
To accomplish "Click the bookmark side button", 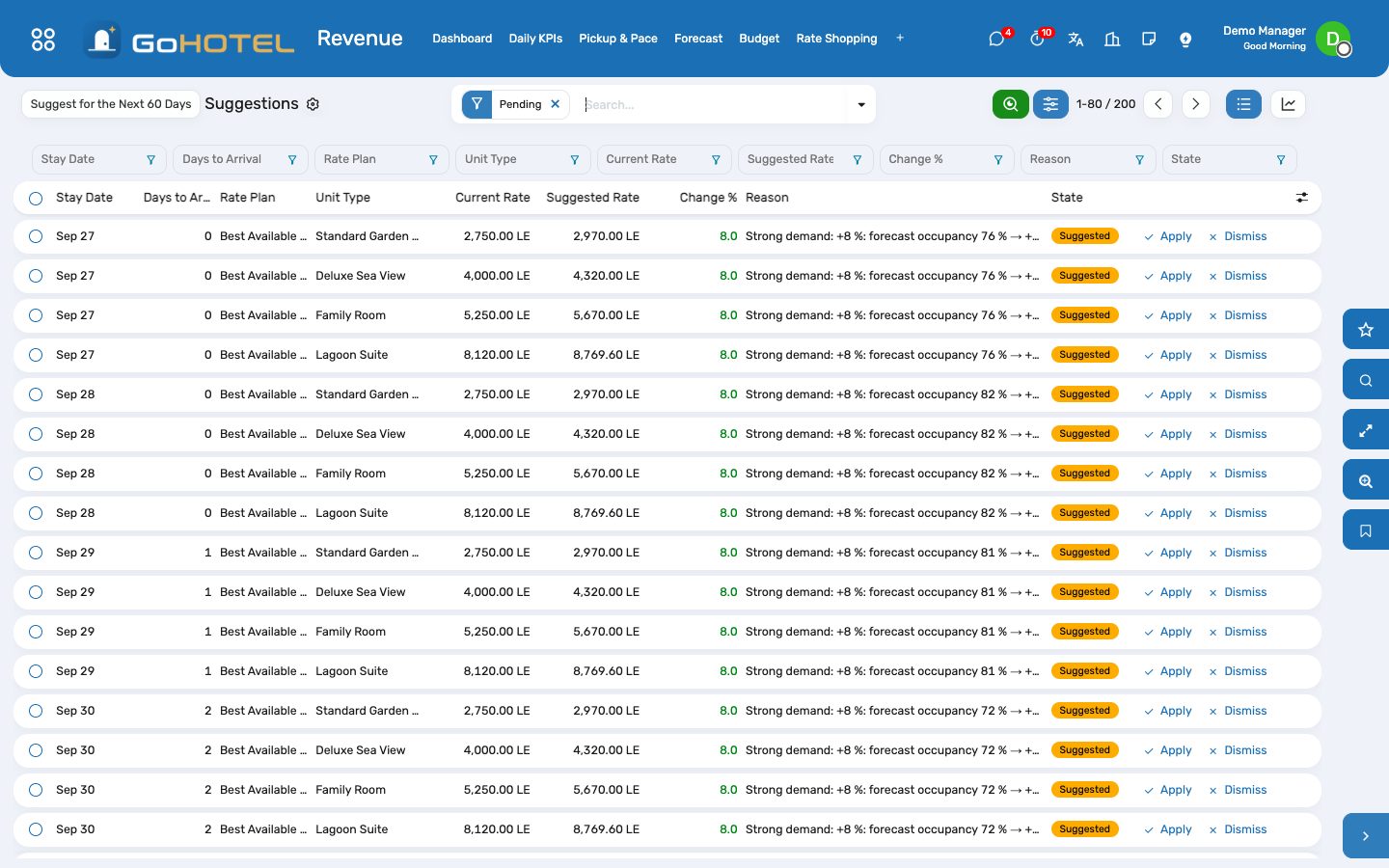I will click(x=1366, y=530).
